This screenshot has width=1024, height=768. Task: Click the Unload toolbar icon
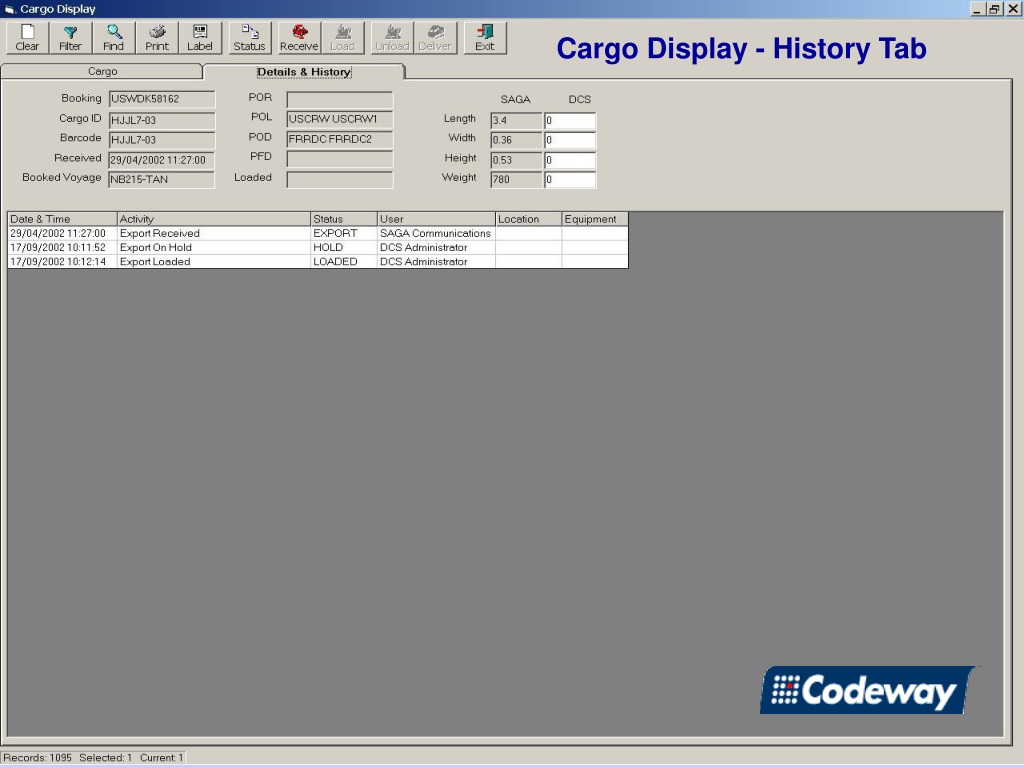pyautogui.click(x=392, y=38)
